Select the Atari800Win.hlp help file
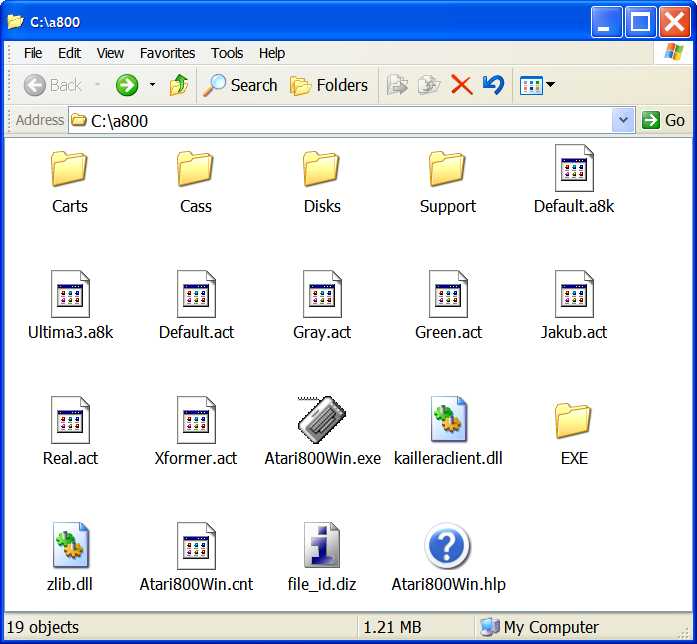Screen dimensions: 697x644 (447, 547)
